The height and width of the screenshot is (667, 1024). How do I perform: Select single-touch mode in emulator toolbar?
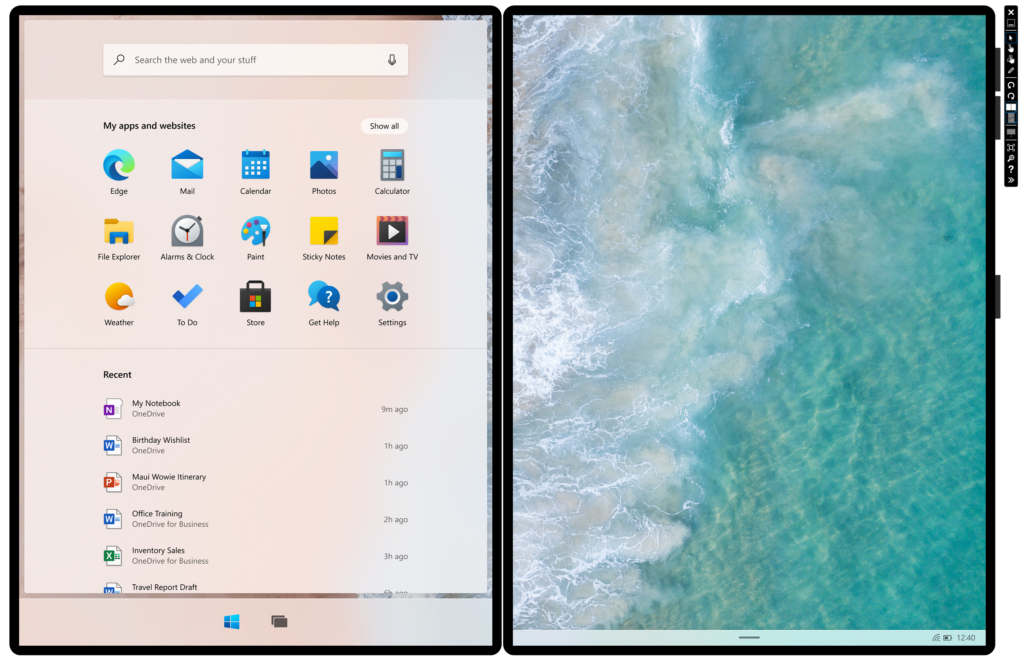click(1011, 48)
